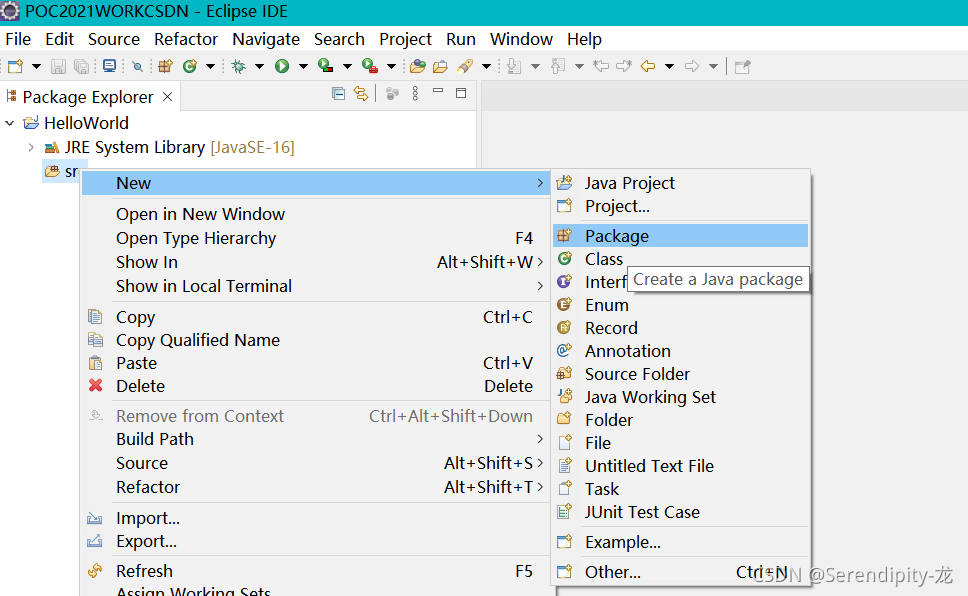This screenshot has height=596, width=968.
Task: Select Delete in the context menu
Action: point(315,386)
